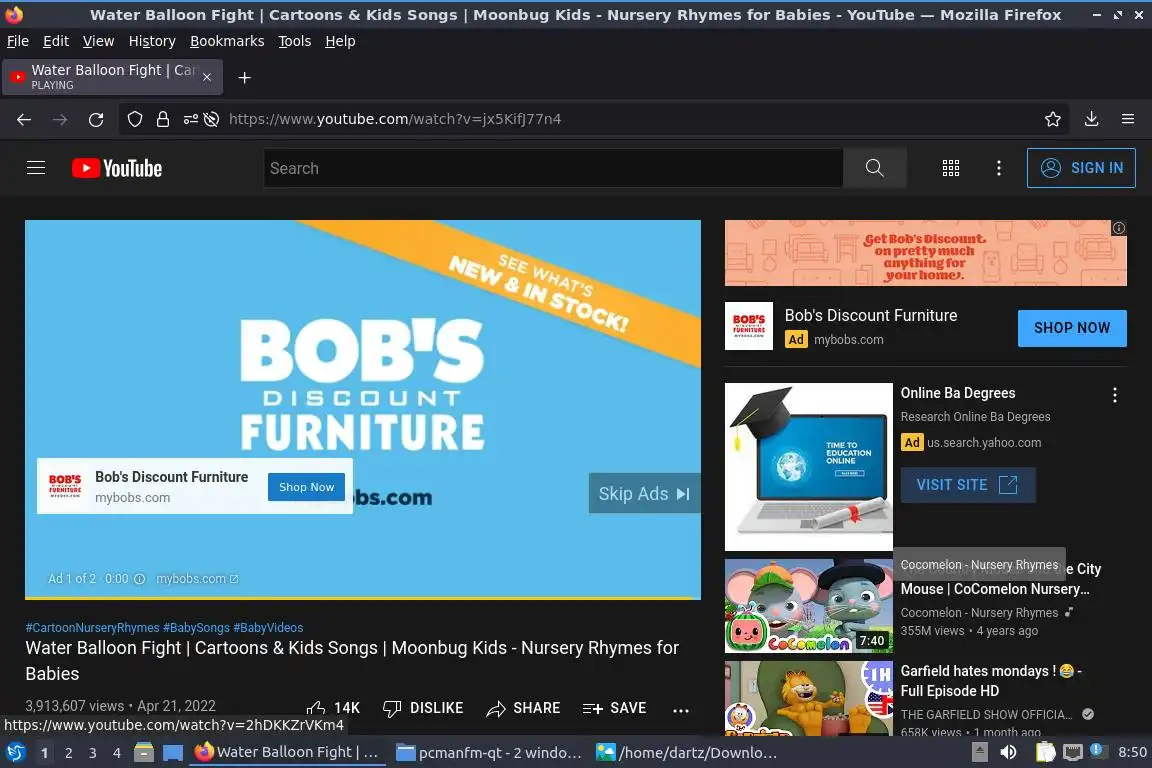This screenshot has height=768, width=1152.
Task: Go to the YouTube home logo
Action: click(117, 168)
